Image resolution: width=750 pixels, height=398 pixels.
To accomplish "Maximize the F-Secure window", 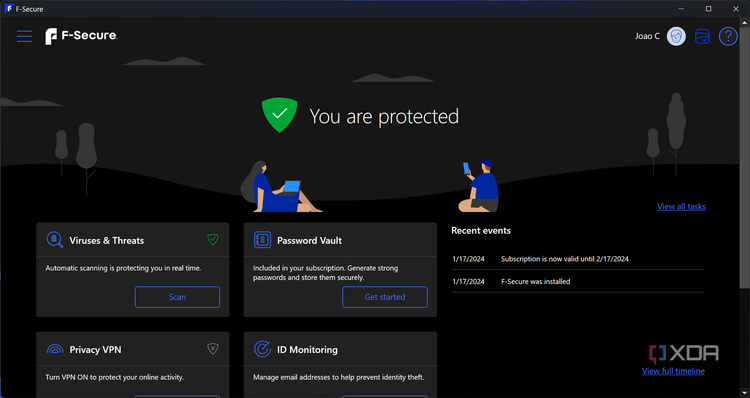I will (708, 9).
